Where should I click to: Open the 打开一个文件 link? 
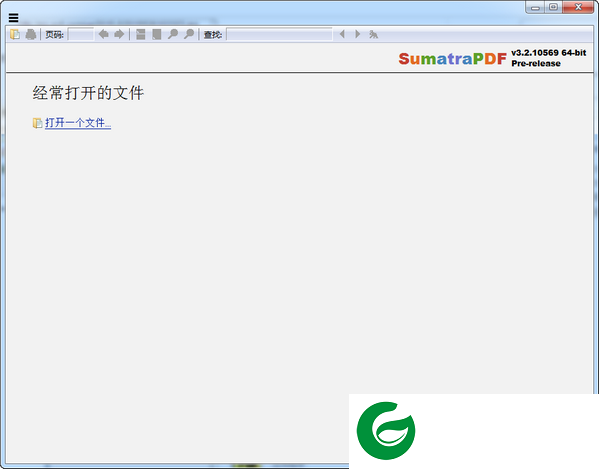[78, 123]
